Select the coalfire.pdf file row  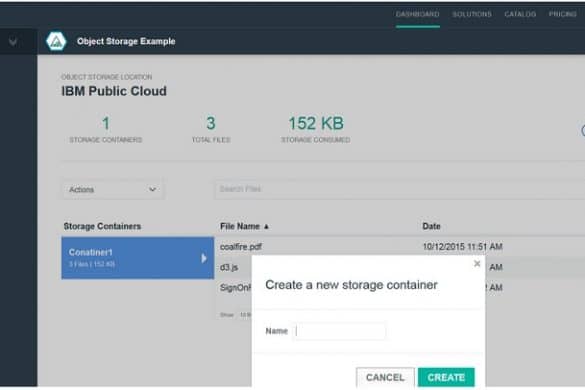400,246
